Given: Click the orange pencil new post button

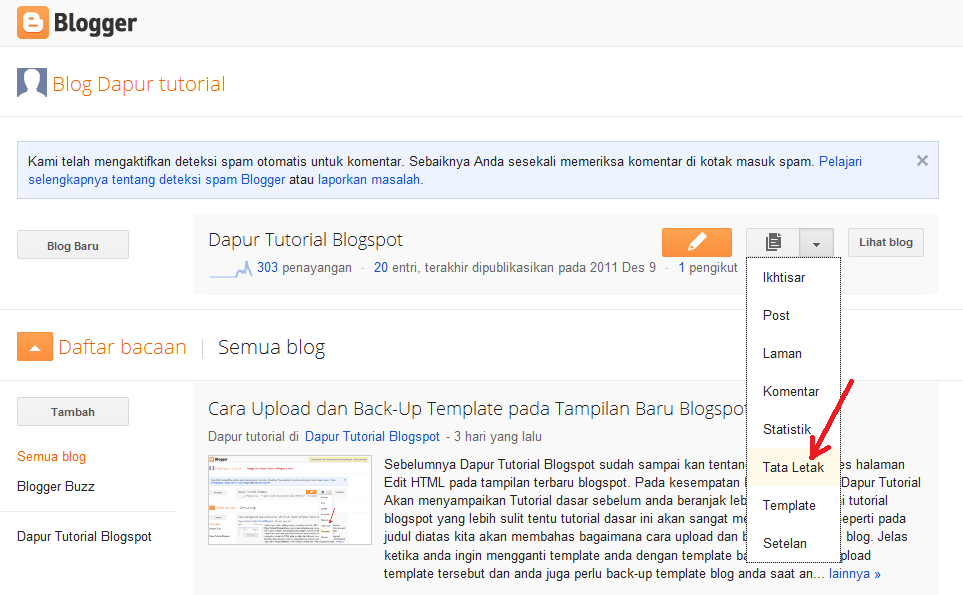Looking at the screenshot, I should (696, 242).
